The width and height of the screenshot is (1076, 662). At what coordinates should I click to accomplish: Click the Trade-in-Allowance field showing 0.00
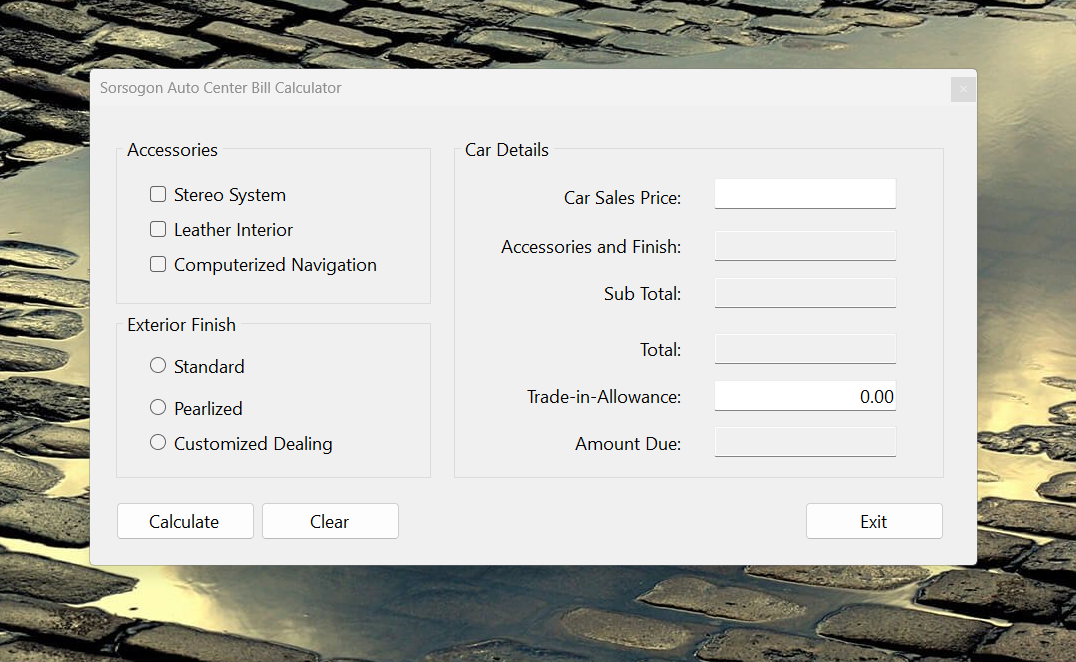(x=805, y=396)
